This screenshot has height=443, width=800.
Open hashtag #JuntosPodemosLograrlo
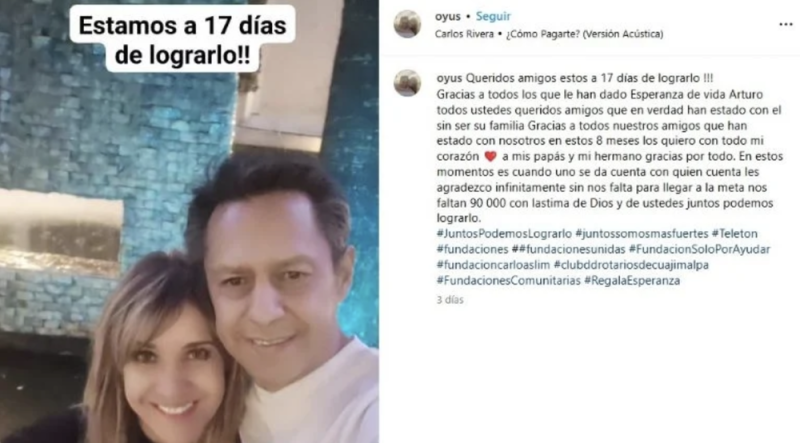504,234
